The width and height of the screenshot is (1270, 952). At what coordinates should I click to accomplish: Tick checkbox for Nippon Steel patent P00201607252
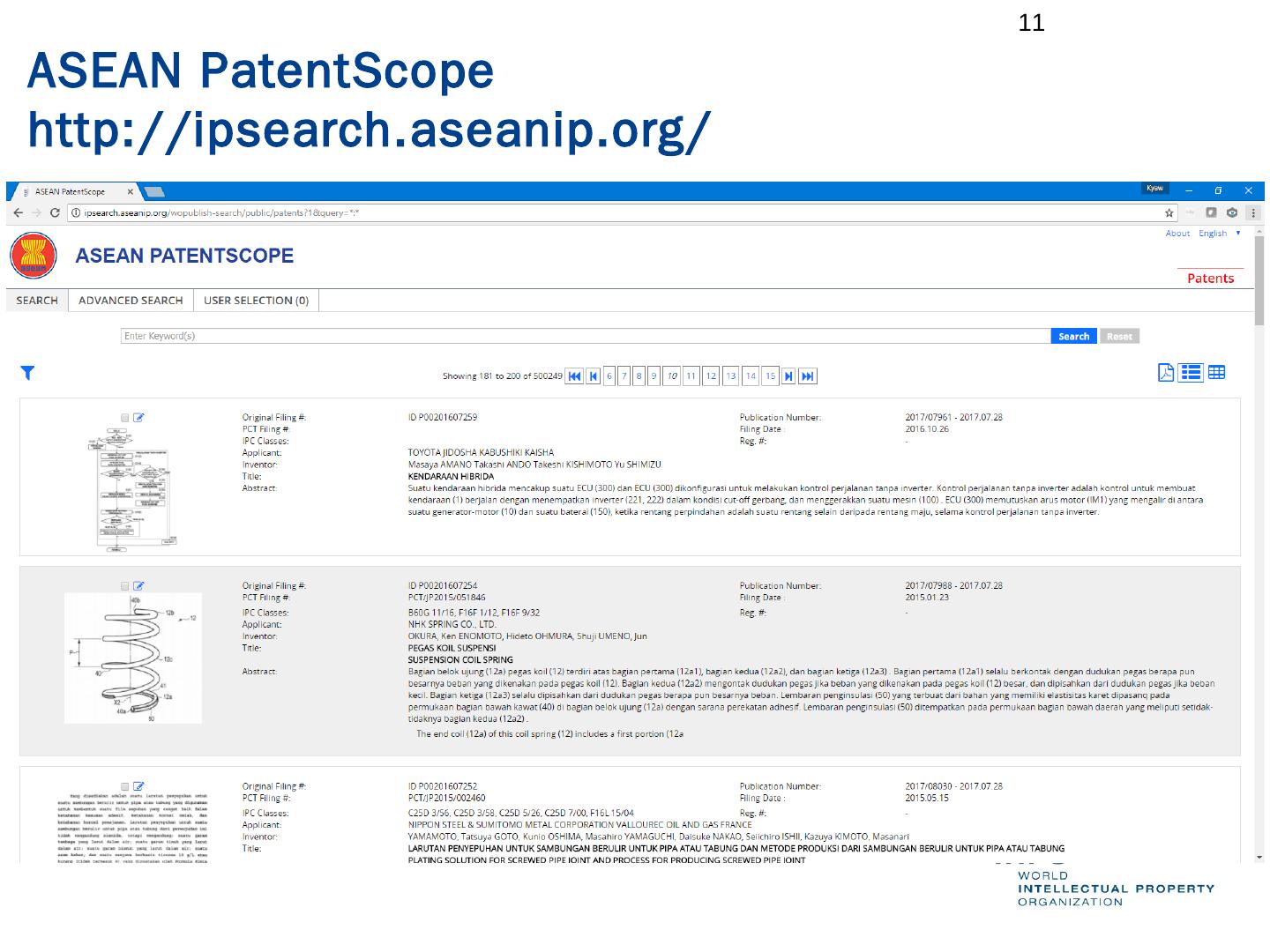[125, 786]
